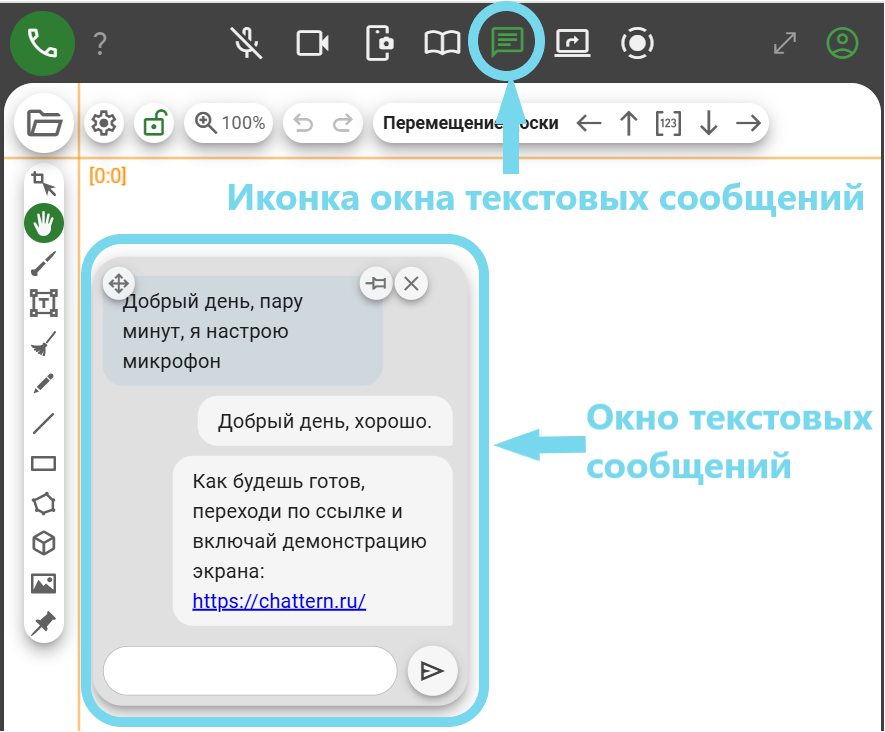885x732 pixels.
Task: Move the board left with arrow
Action: click(x=589, y=123)
